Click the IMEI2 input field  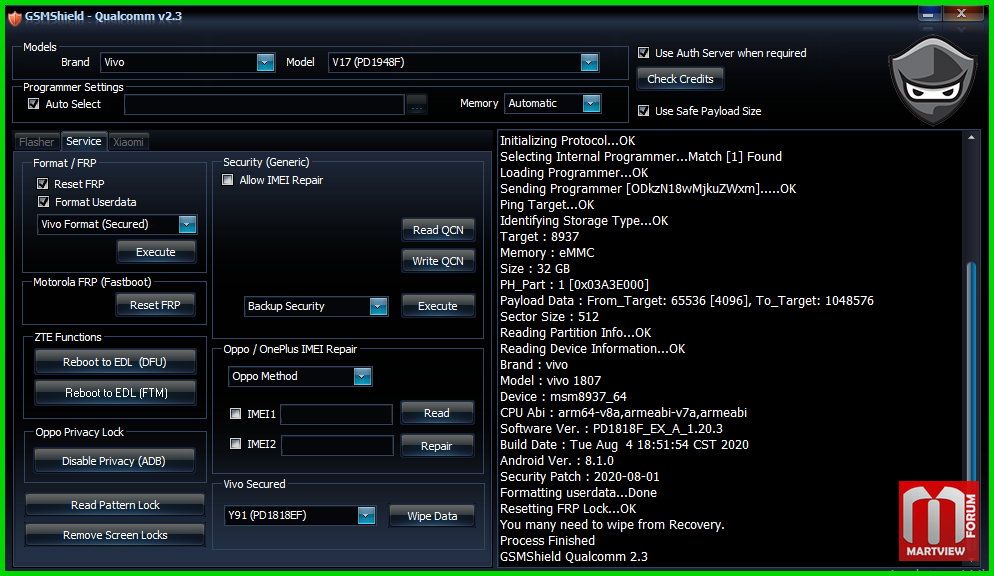click(337, 445)
